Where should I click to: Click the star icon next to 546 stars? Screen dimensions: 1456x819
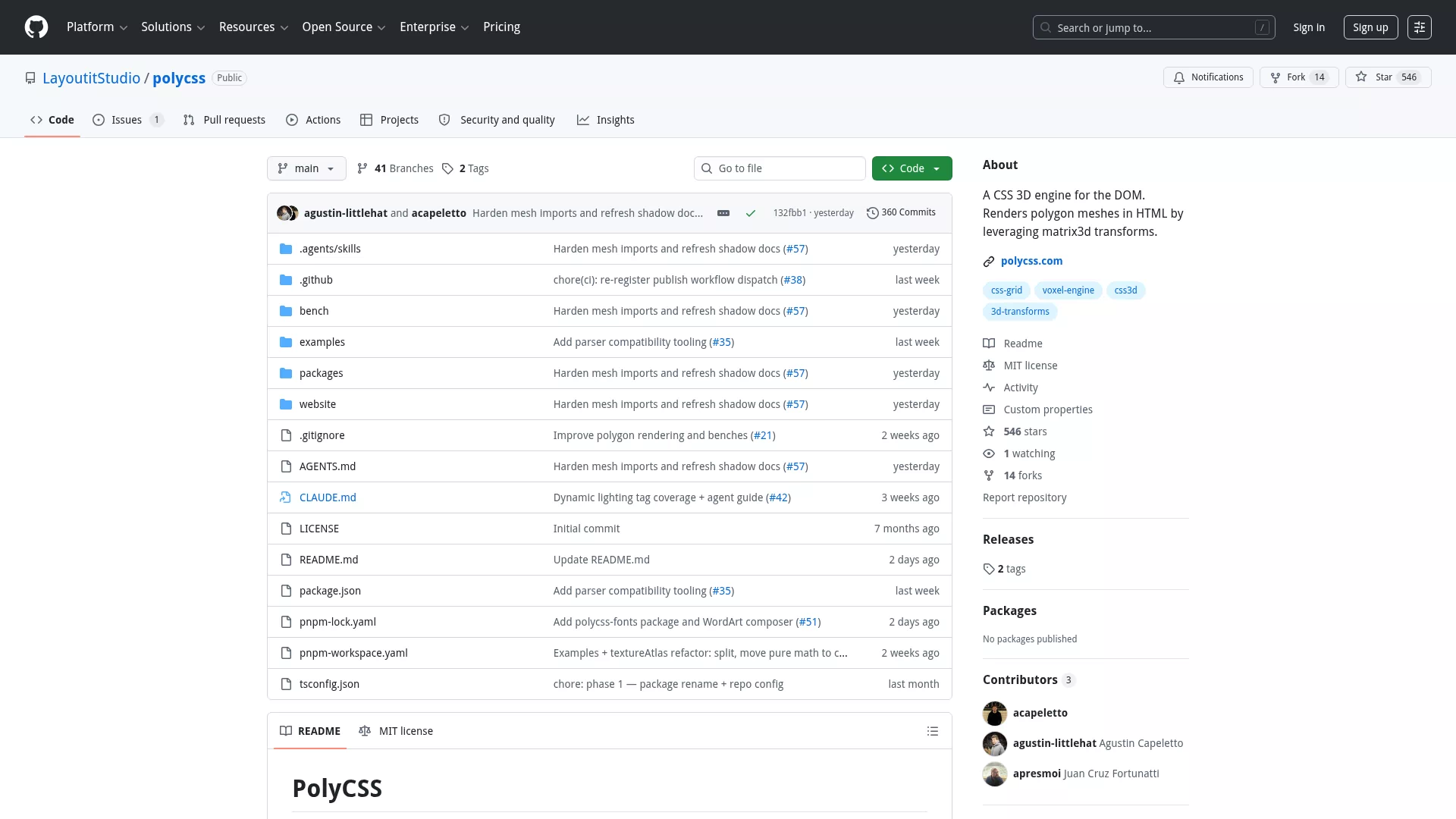point(989,431)
